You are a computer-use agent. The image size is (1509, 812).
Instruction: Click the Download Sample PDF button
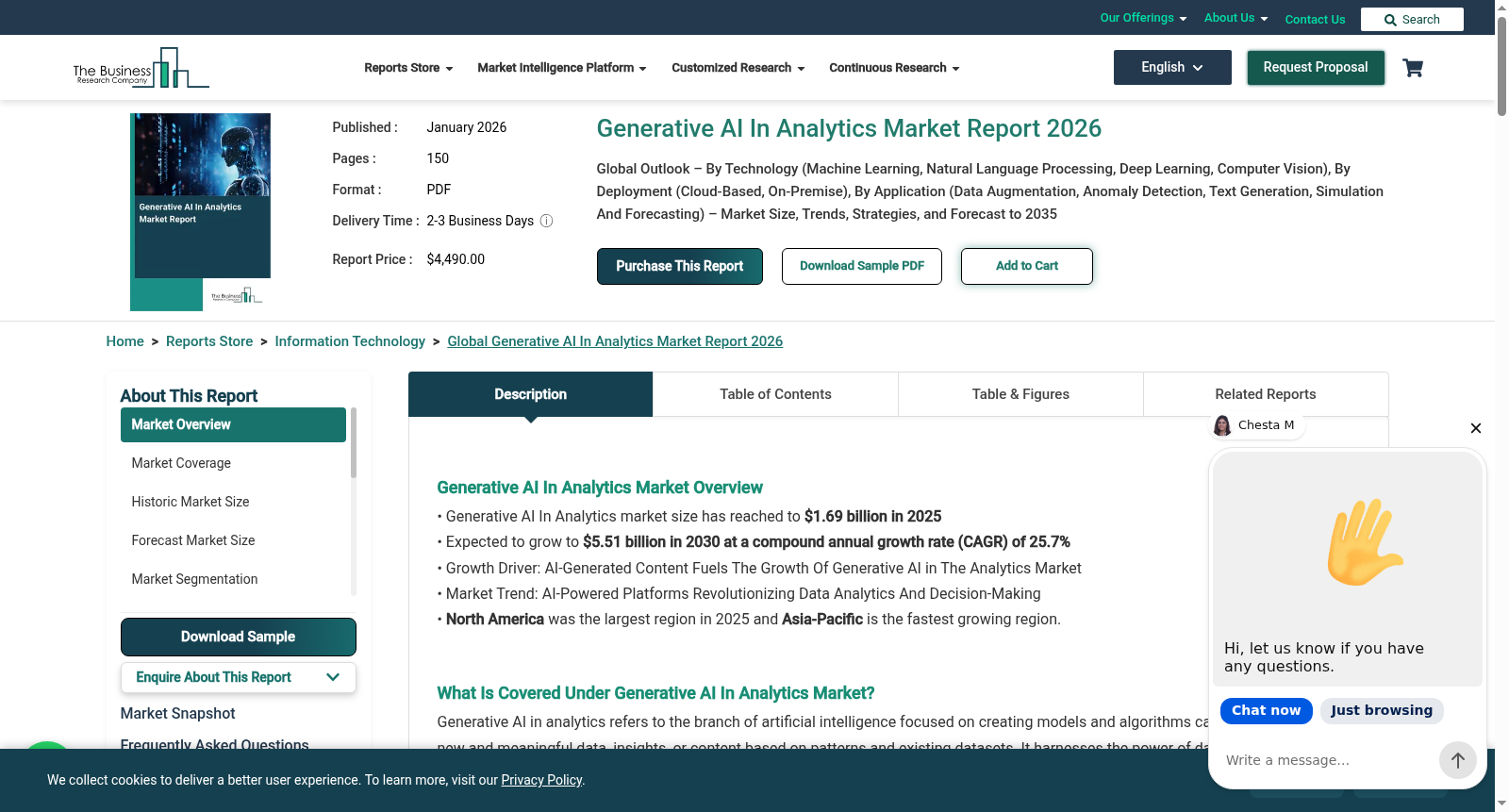[862, 266]
